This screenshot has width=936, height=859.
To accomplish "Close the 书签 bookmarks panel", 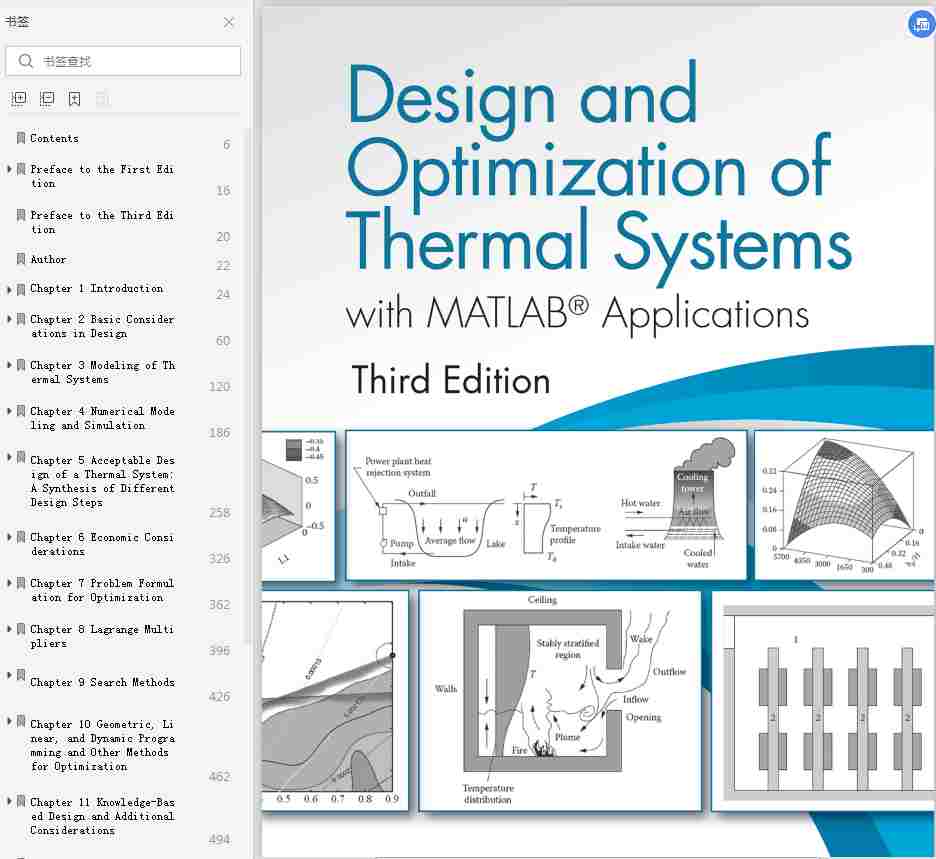I will click(229, 23).
